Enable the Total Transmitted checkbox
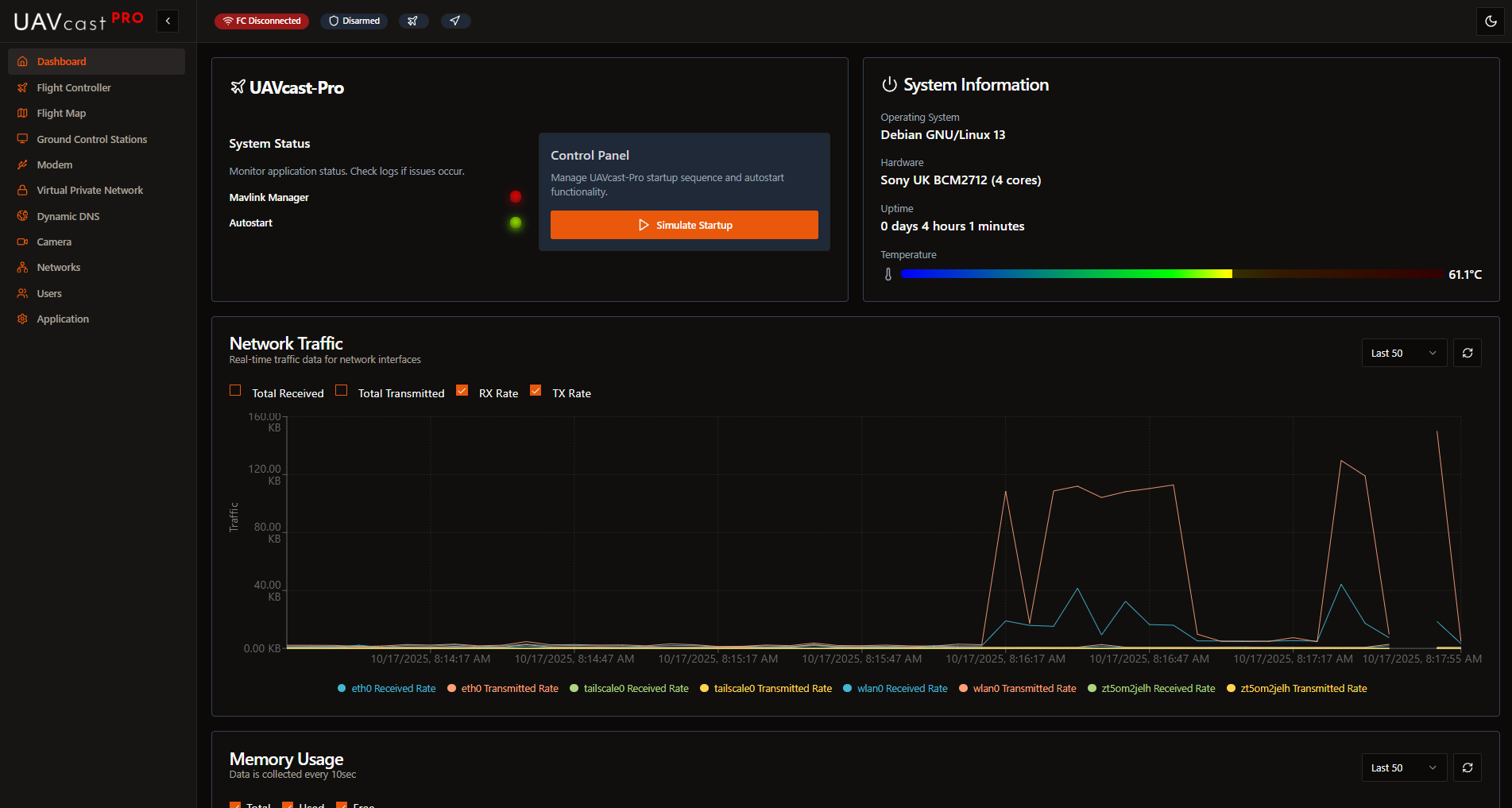This screenshot has width=1512, height=808. 342,391
